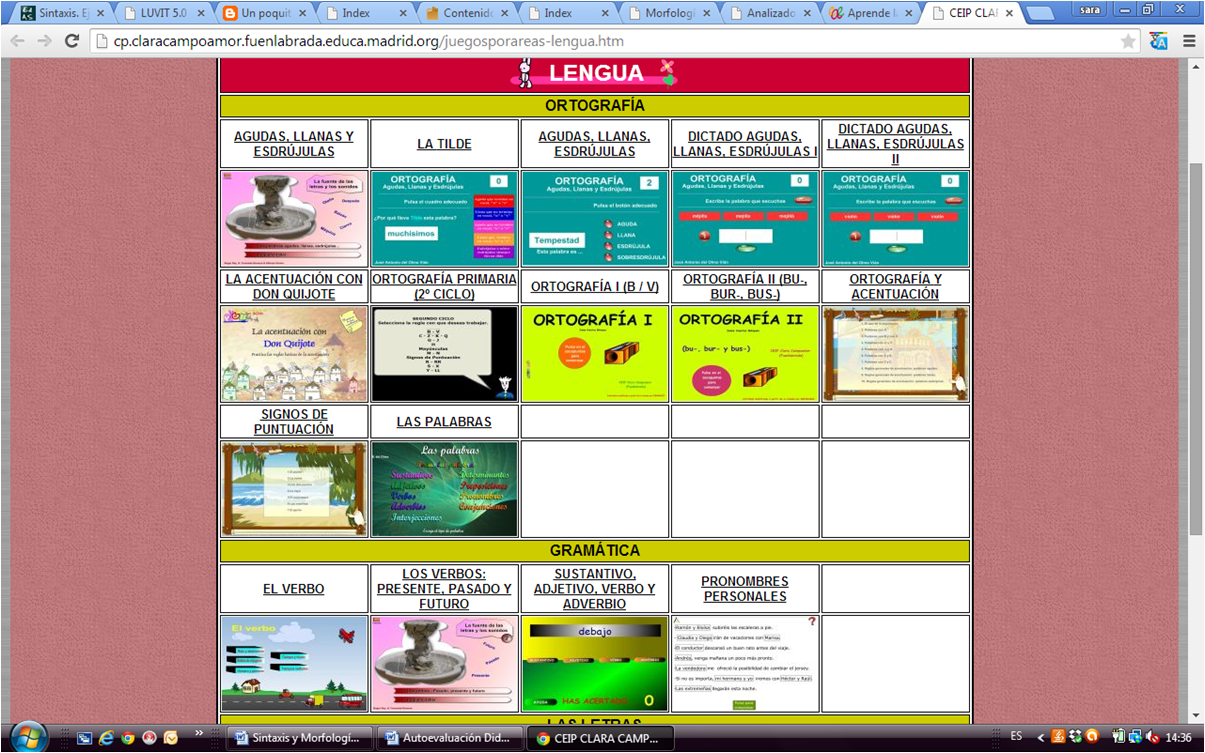Launch Internet Explorer from quick launch
Image resolution: width=1205 pixels, height=753 pixels.
click(x=106, y=738)
